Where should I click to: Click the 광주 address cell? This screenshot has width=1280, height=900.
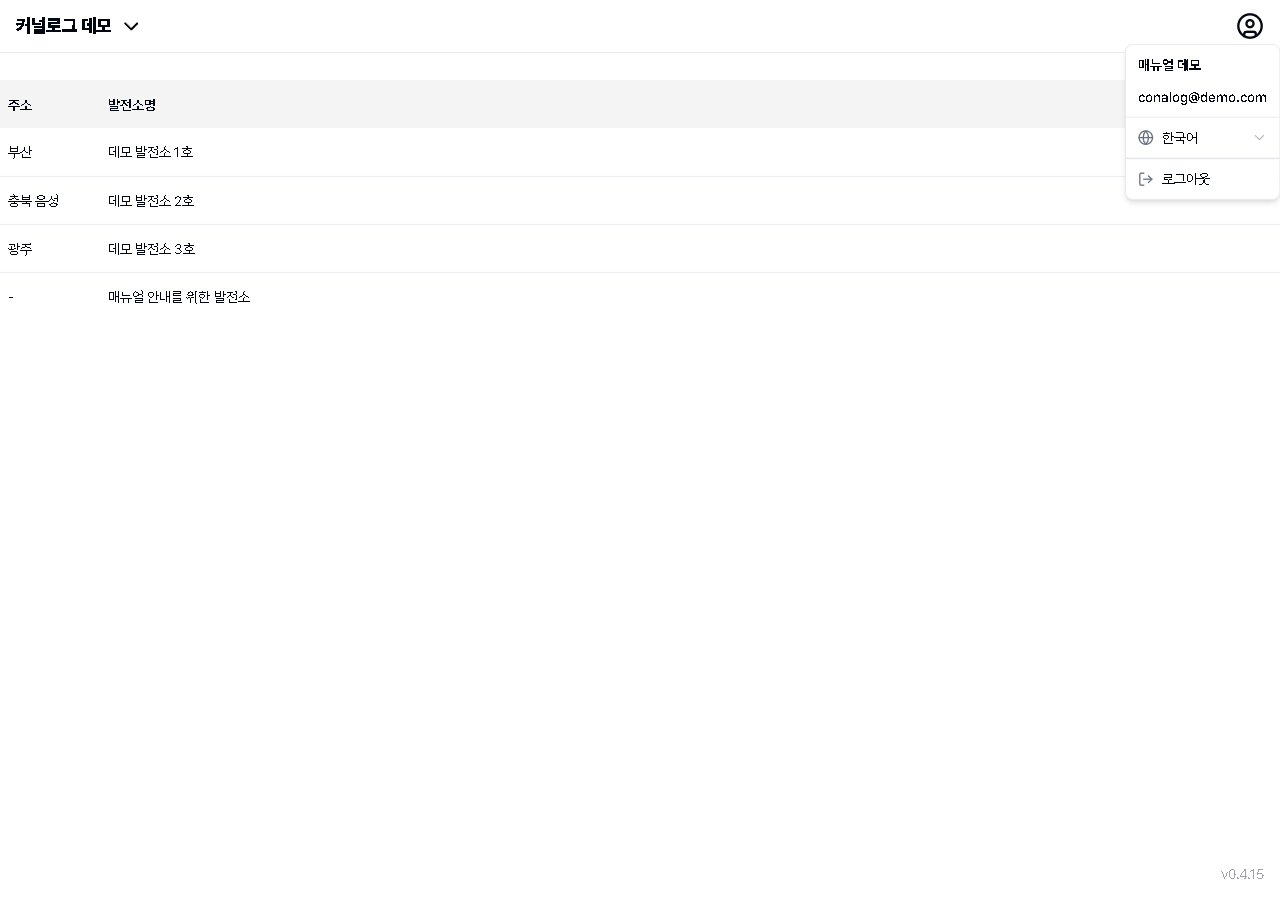20,249
